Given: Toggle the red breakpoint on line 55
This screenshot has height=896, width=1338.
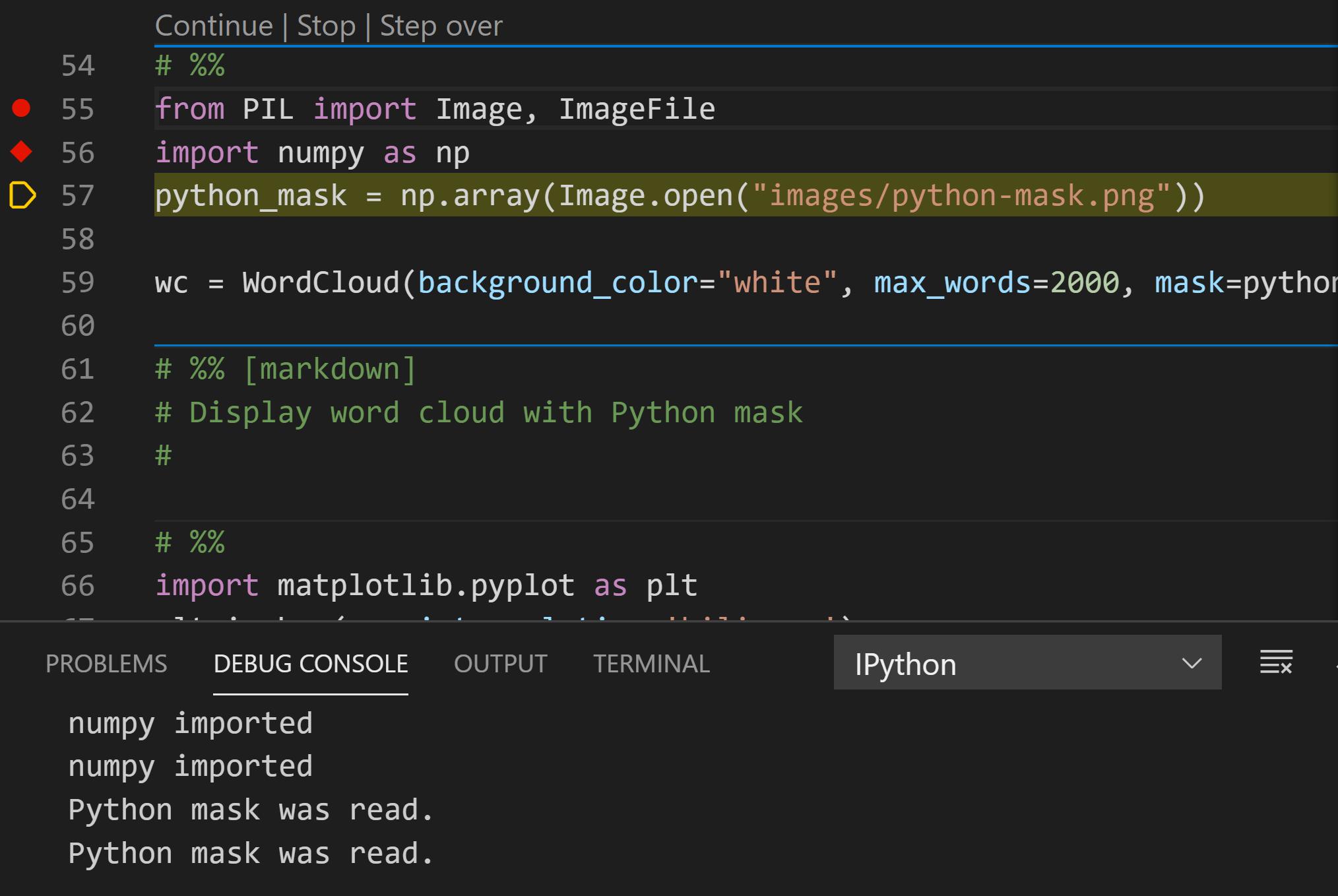Looking at the screenshot, I should point(21,108).
